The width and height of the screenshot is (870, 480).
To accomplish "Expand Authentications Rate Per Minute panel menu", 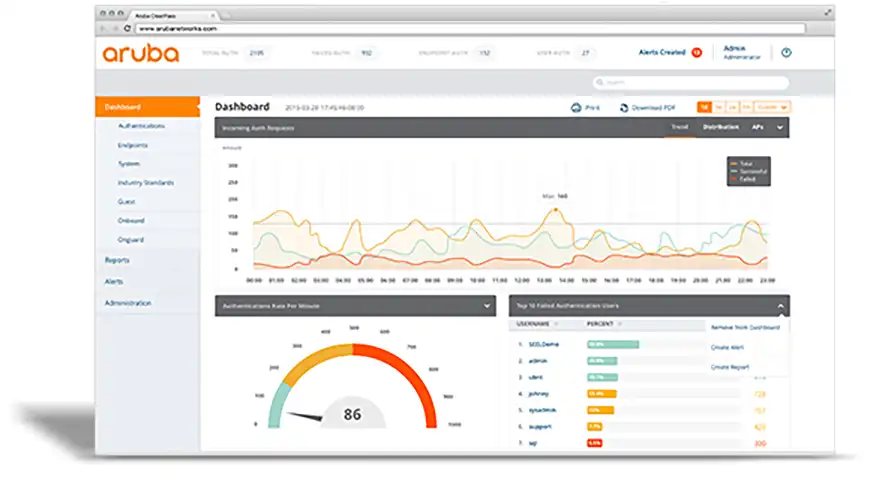I will (487, 304).
